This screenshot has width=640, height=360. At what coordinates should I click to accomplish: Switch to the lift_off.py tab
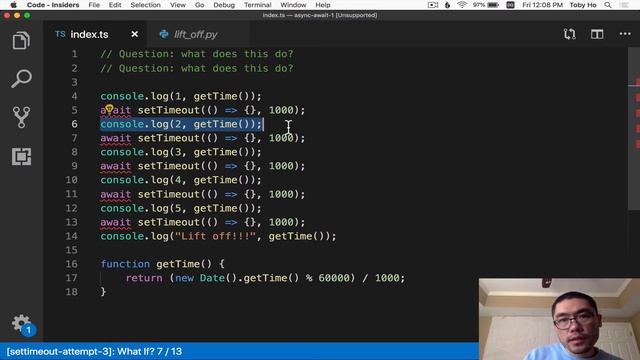coord(196,34)
